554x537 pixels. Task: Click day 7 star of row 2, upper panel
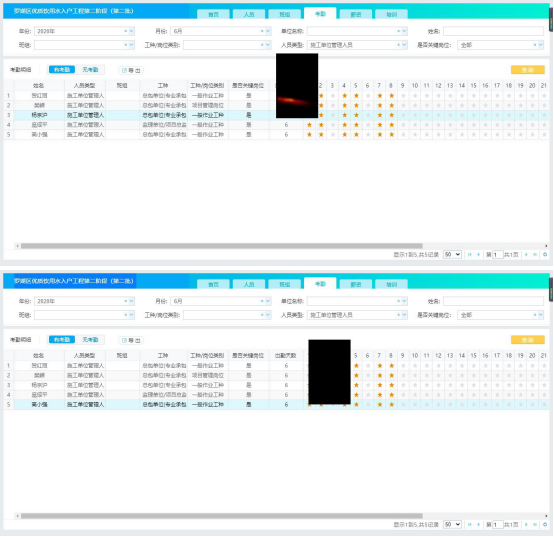tap(379, 105)
